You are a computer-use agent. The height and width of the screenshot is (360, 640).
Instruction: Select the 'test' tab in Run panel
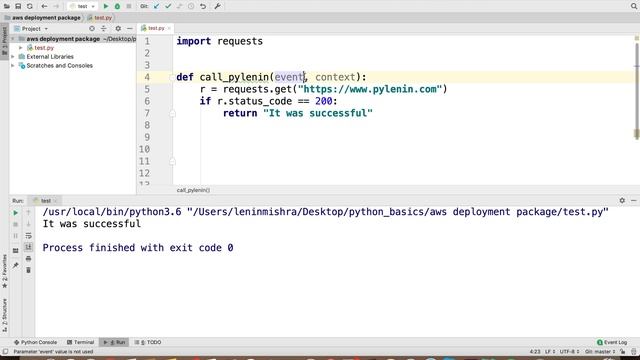46,200
